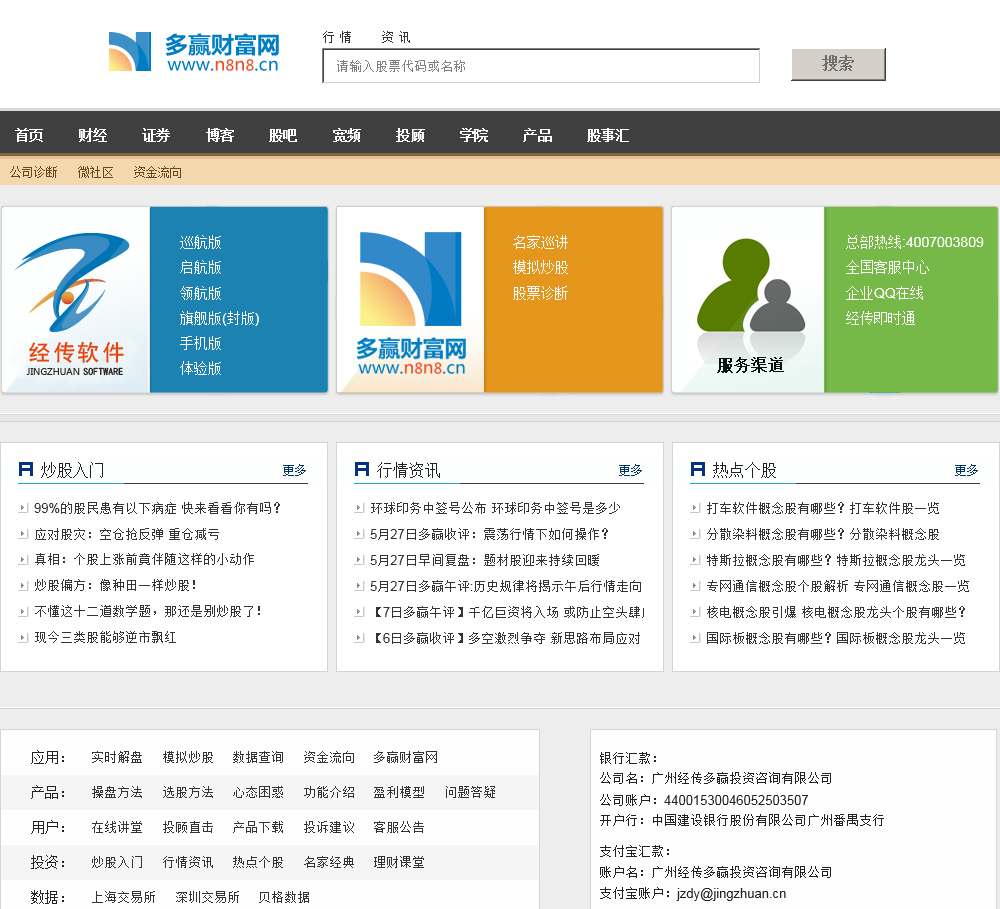
Task: Choose 巡航版 software version
Action: click(x=200, y=242)
